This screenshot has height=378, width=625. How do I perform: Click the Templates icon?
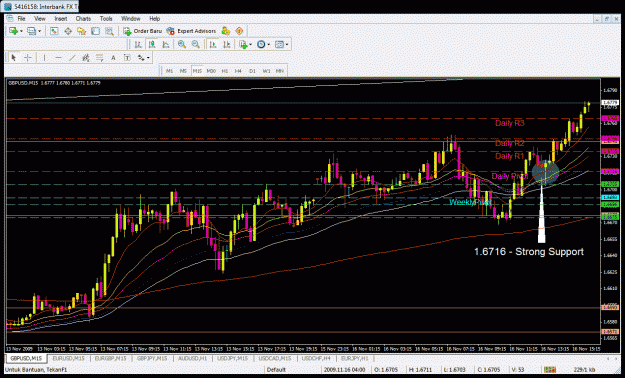[279, 45]
